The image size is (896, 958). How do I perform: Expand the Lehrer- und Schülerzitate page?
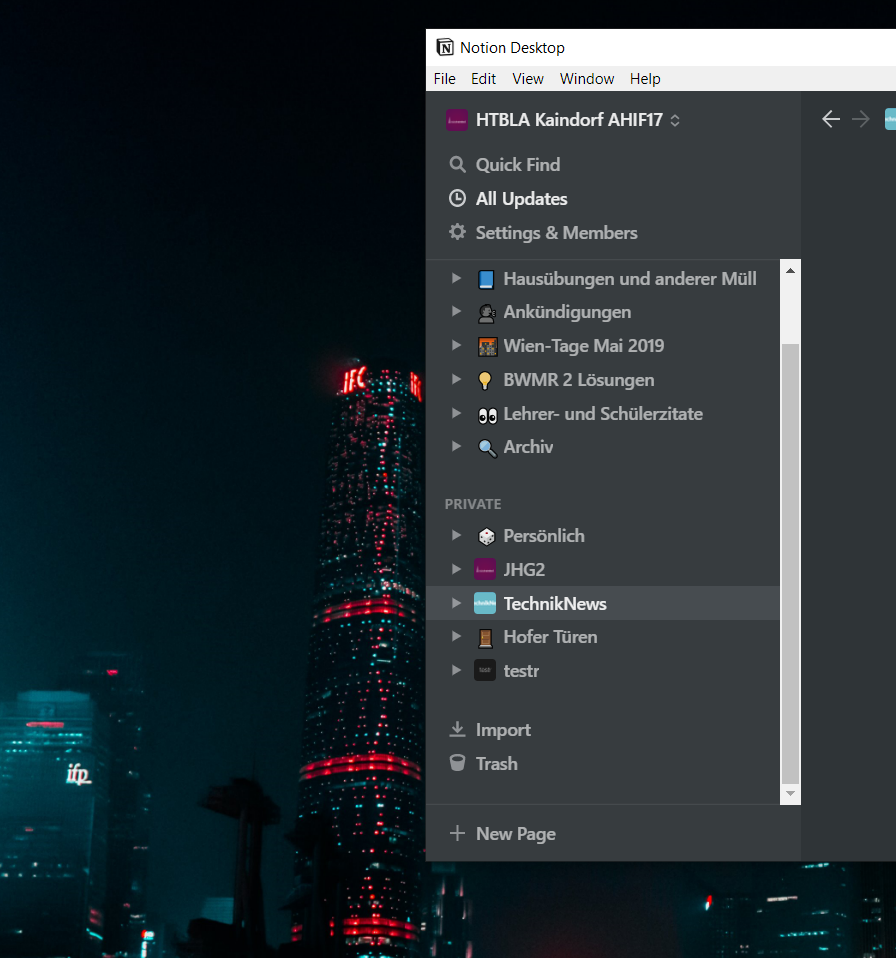click(456, 413)
